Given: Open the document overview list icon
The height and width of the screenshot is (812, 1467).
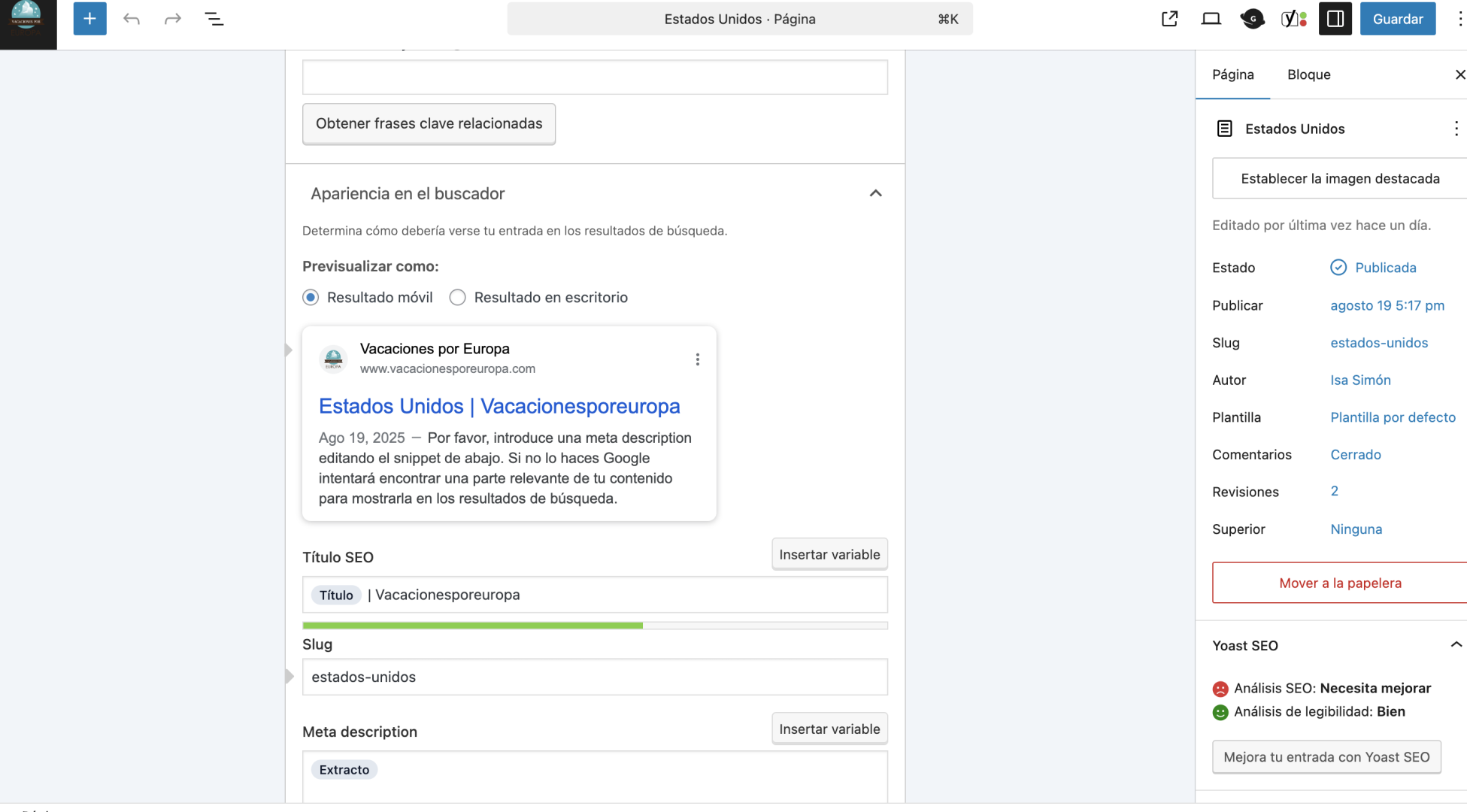Looking at the screenshot, I should tap(214, 19).
